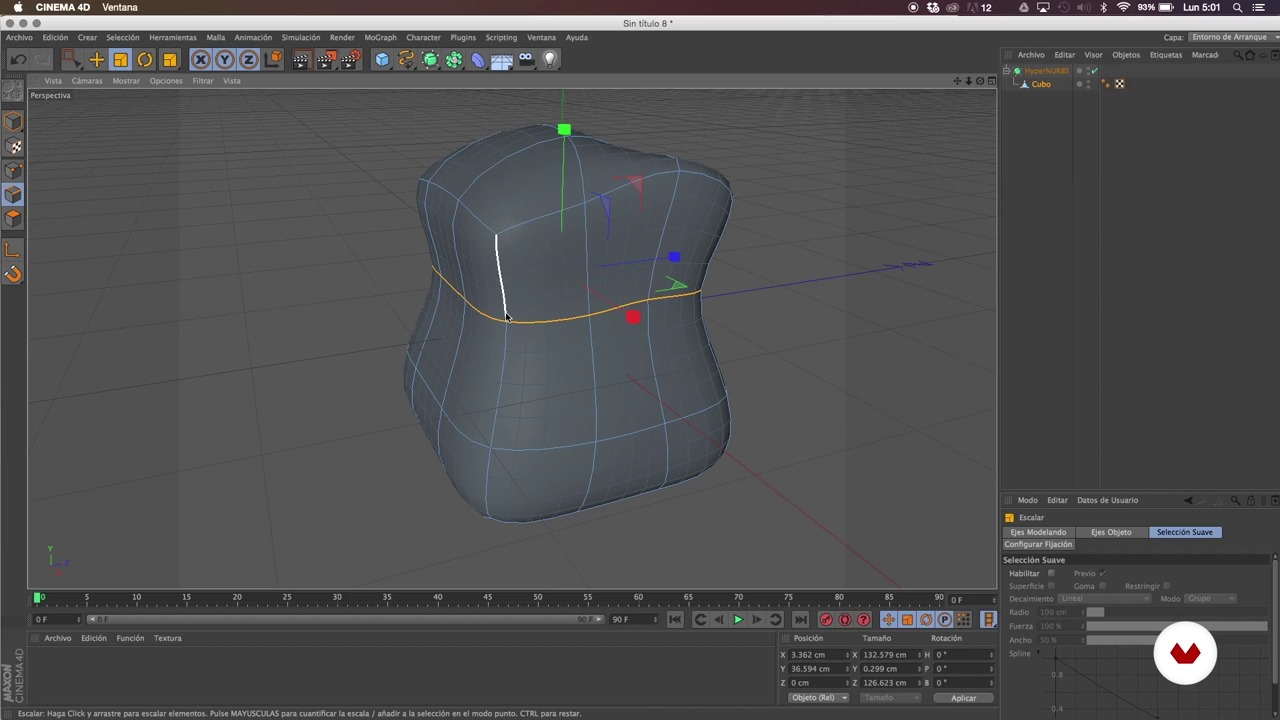
Task: Open the macOS Wi-Fi status icon
Action: pyautogui.click(x=1123, y=7)
